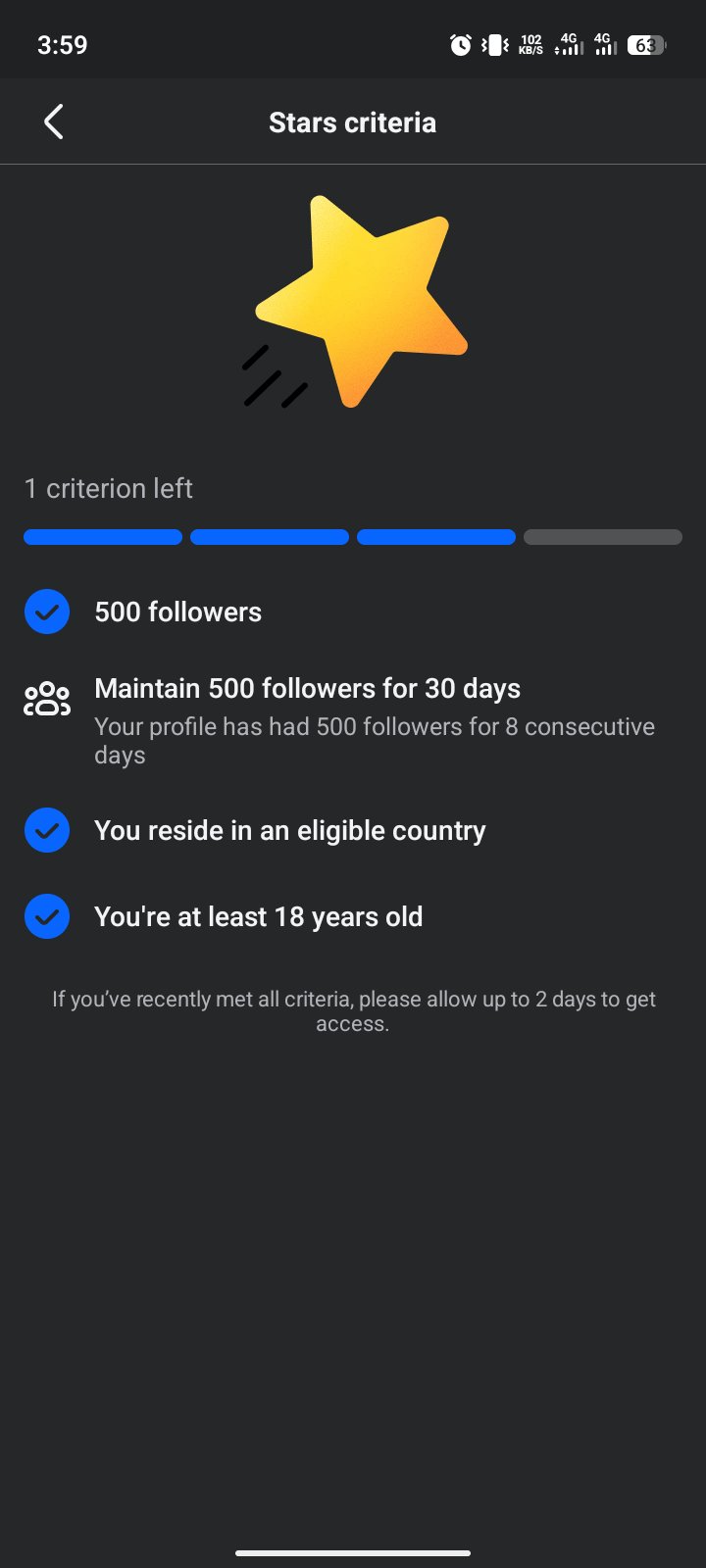The image size is (706, 1568).
Task: Tap the bottom home gesture bar
Action: pyautogui.click(x=353, y=1552)
